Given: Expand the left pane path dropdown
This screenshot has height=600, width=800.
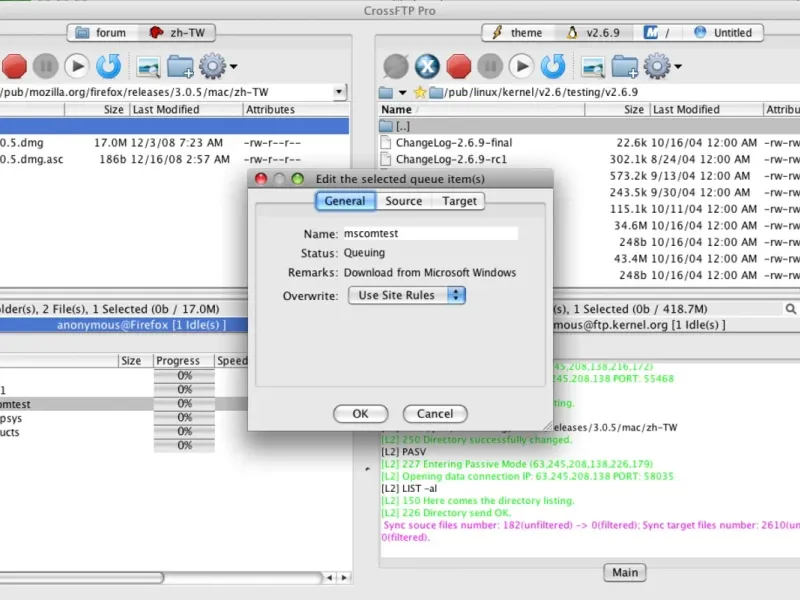Looking at the screenshot, I should pos(339,92).
